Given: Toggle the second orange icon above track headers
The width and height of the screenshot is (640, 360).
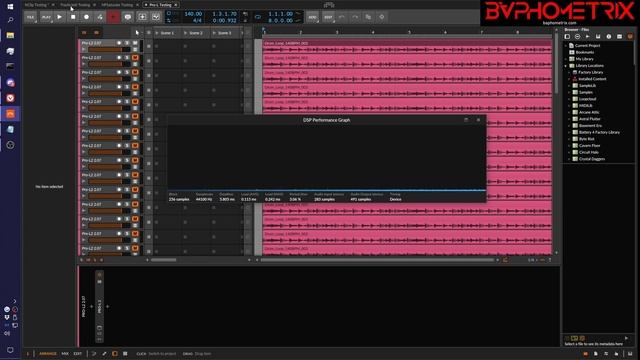Looking at the screenshot, I should coord(96,32).
